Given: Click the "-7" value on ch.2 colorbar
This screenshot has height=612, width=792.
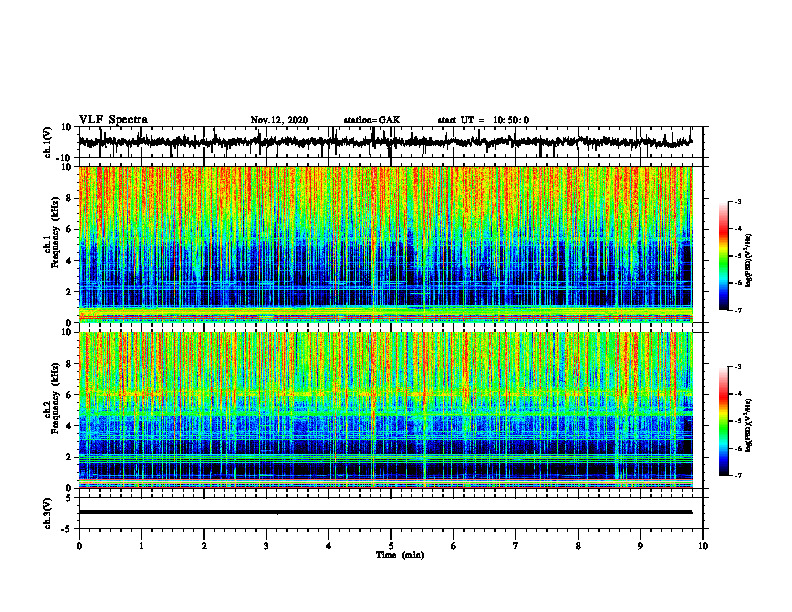Looking at the screenshot, I should (x=738, y=476).
